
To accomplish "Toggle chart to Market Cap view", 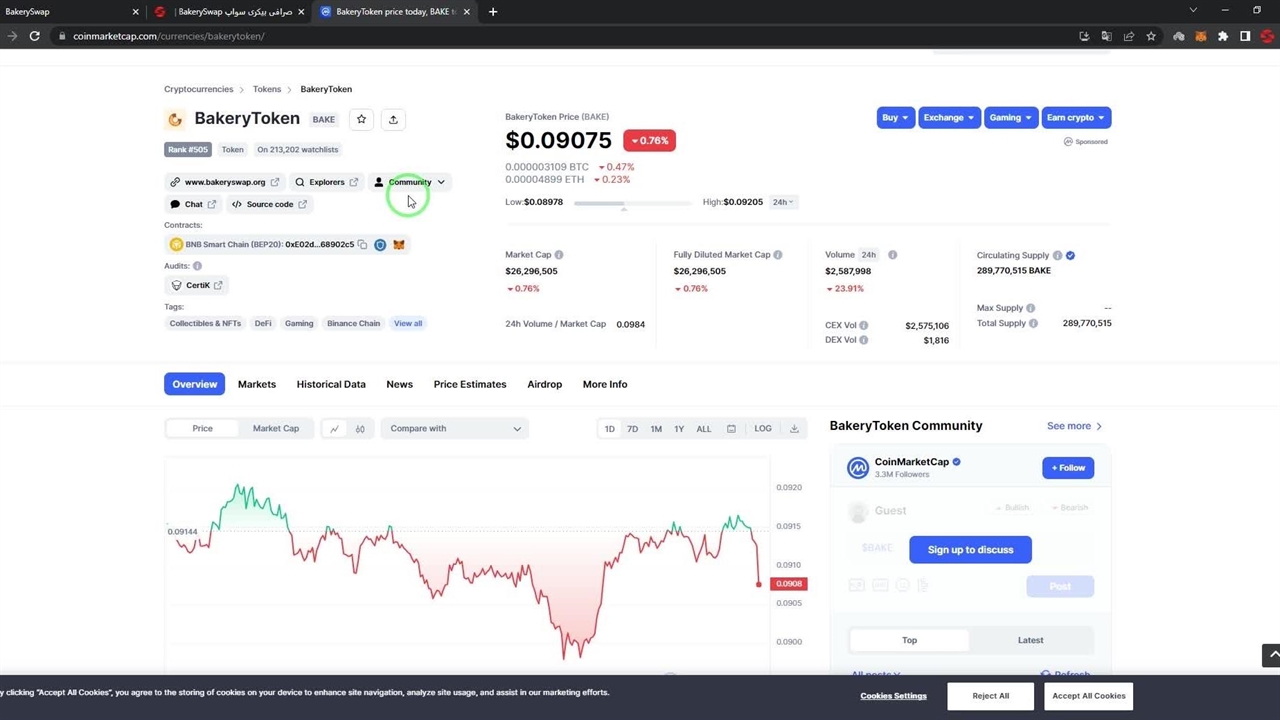I will [275, 429].
